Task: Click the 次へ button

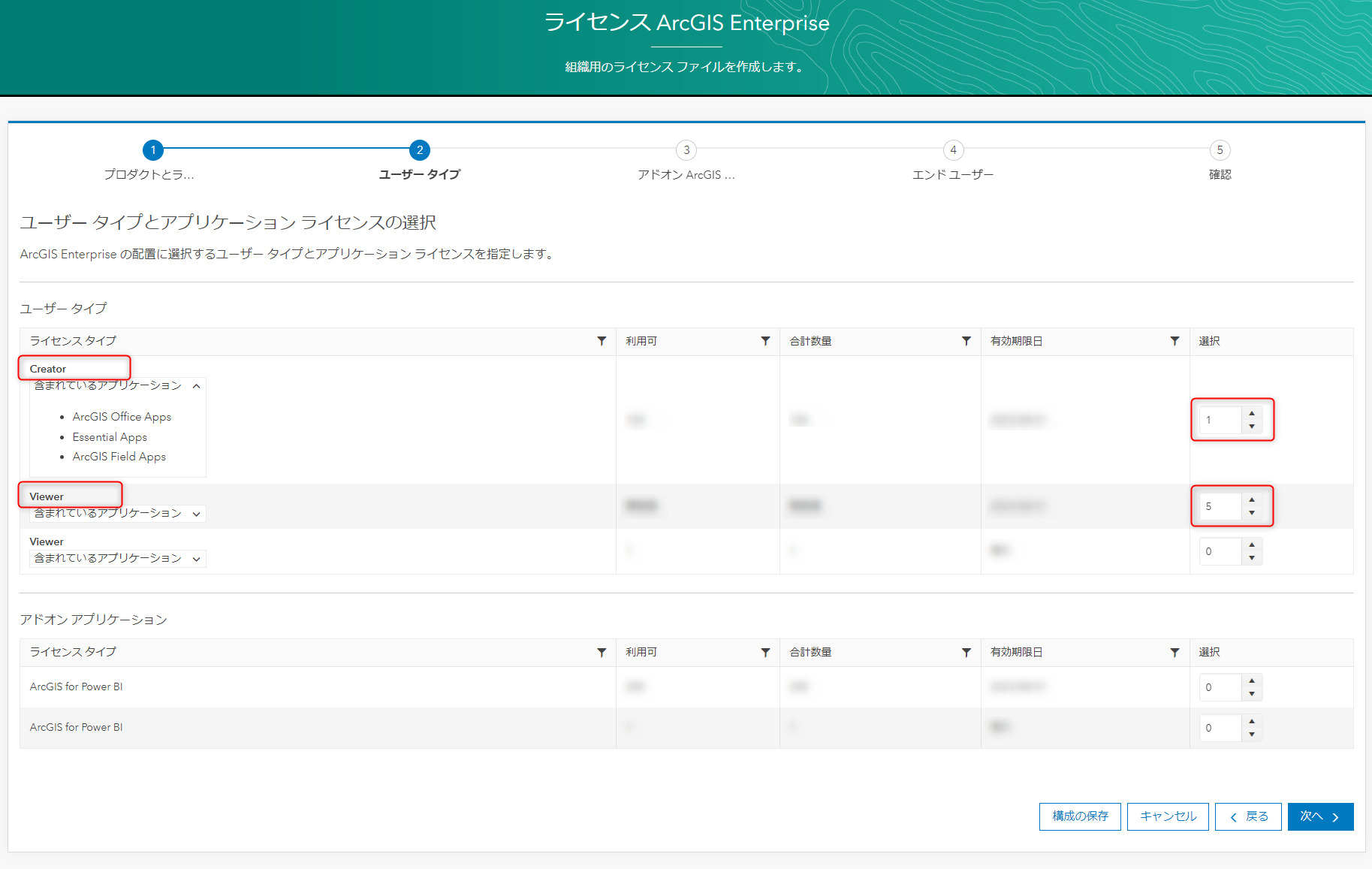Action: 1319,816
